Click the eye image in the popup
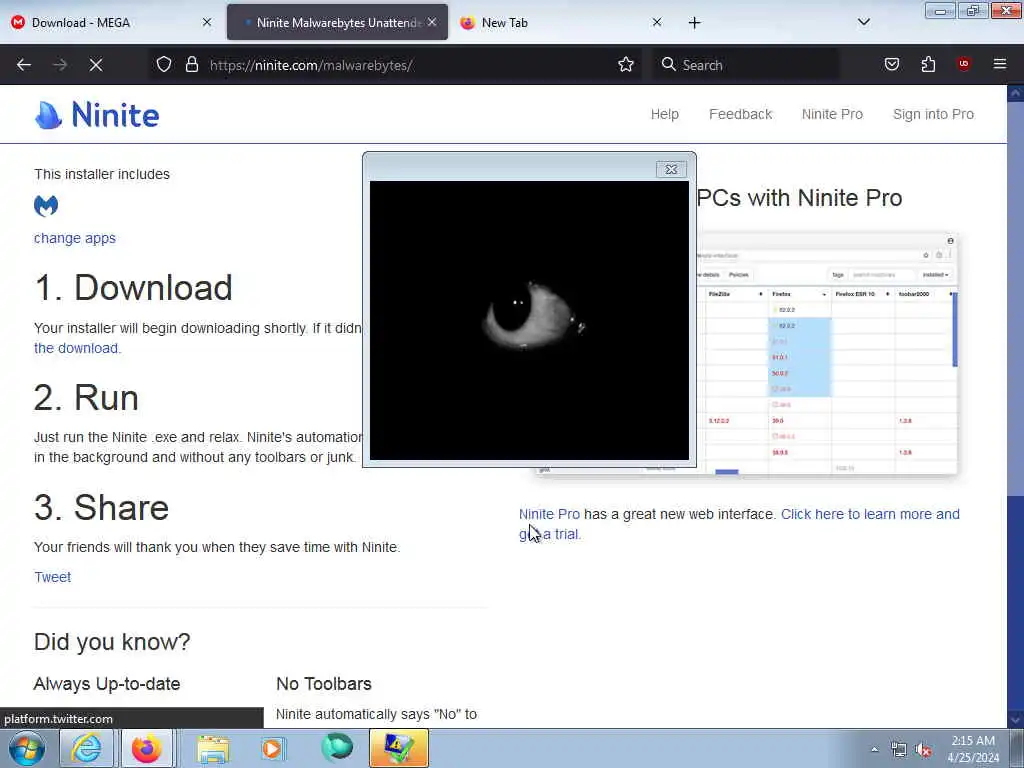Screen dimensions: 1024x768 (x=529, y=321)
